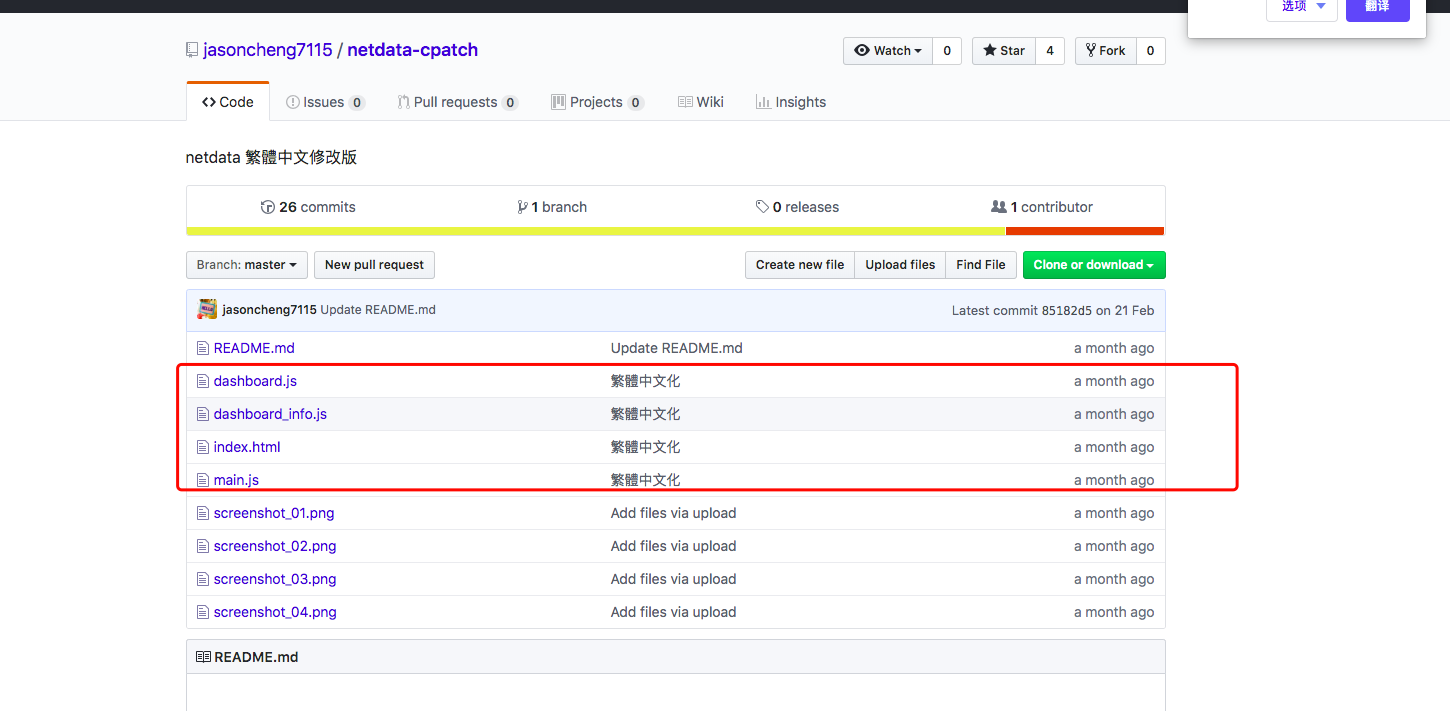This screenshot has width=1450, height=711.
Task: Click the branch icon beside 1 branch
Action: tap(522, 207)
